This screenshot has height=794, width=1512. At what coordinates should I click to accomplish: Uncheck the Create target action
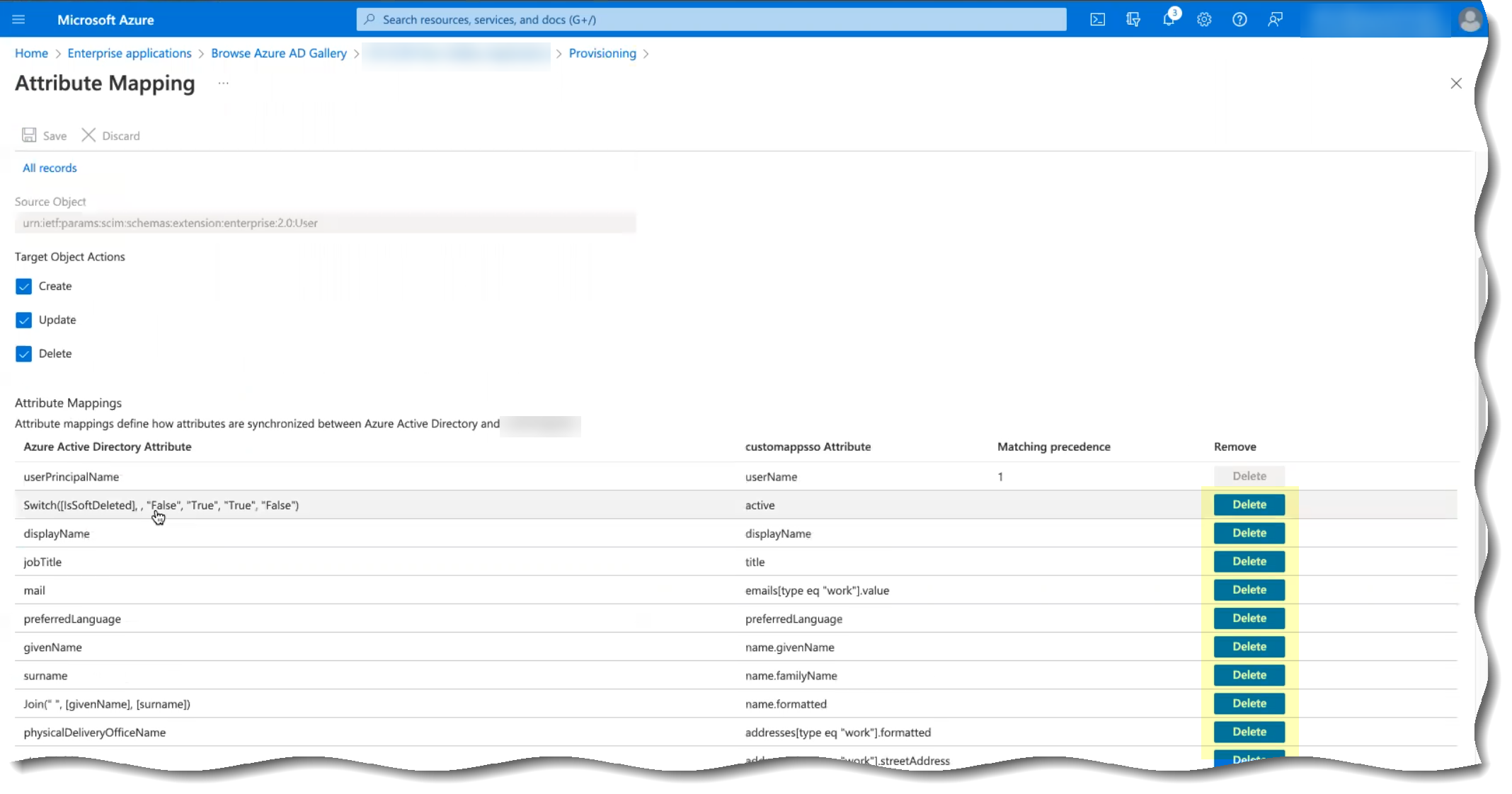pyautogui.click(x=24, y=287)
